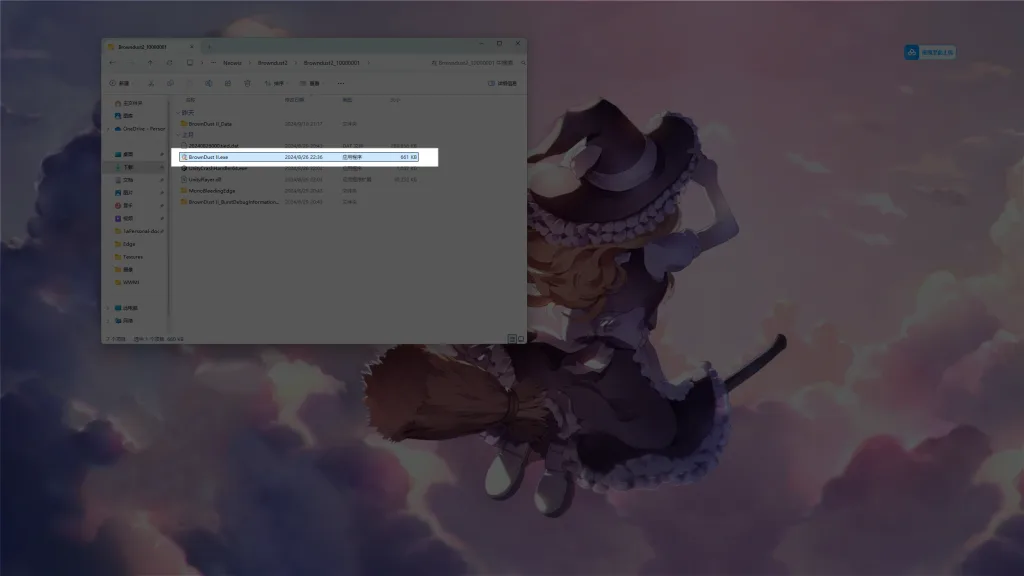The image size is (1024, 576).
Task: Click Browndust2 in the breadcrumb path
Action: (x=272, y=62)
